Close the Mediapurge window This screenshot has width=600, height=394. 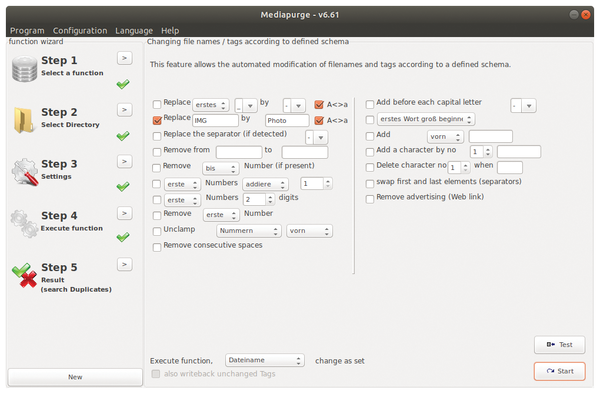click(585, 15)
